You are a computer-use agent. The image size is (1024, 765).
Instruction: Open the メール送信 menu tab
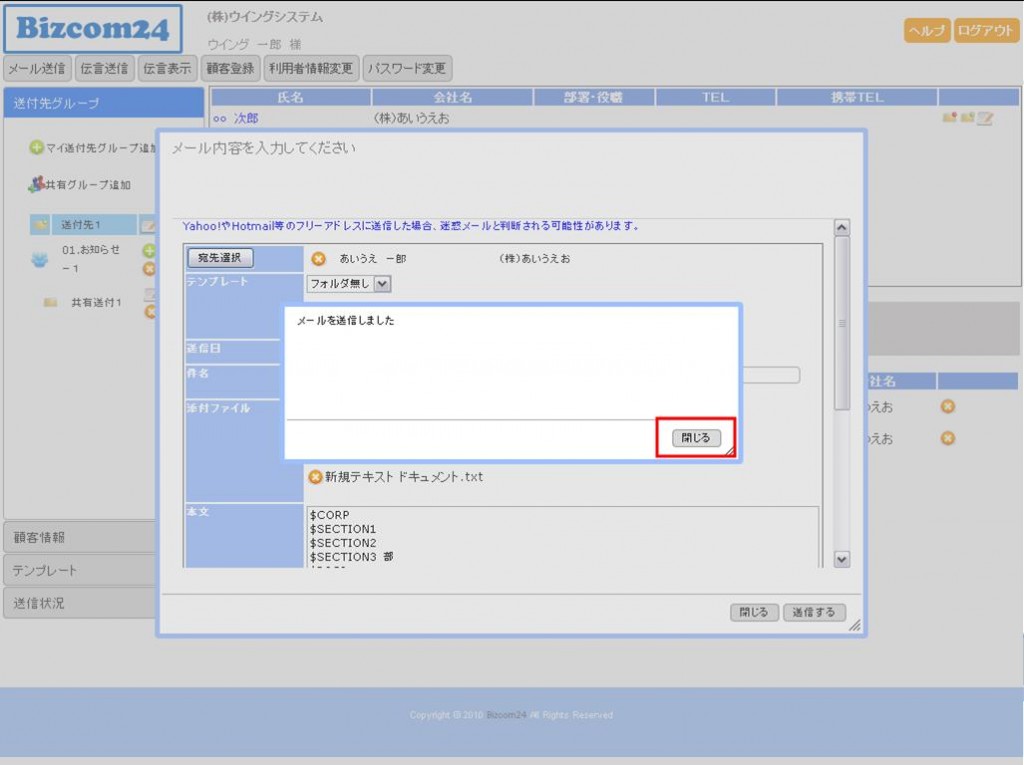coord(38,69)
